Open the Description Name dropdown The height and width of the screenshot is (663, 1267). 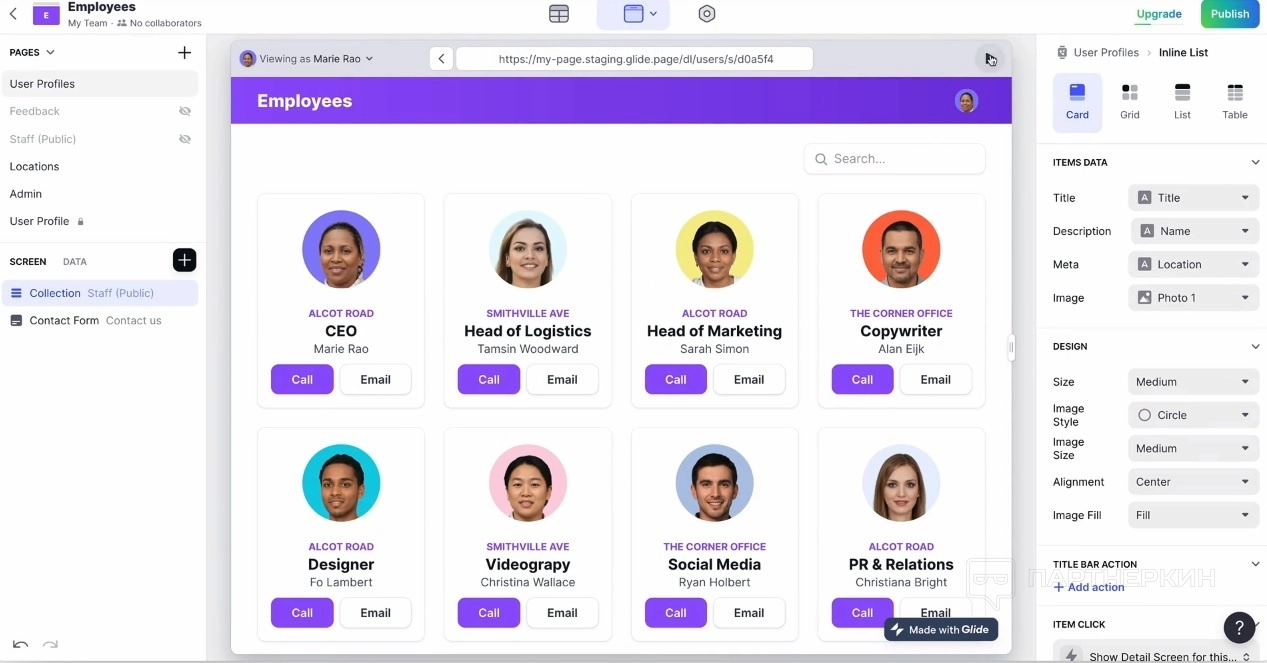tap(1195, 231)
